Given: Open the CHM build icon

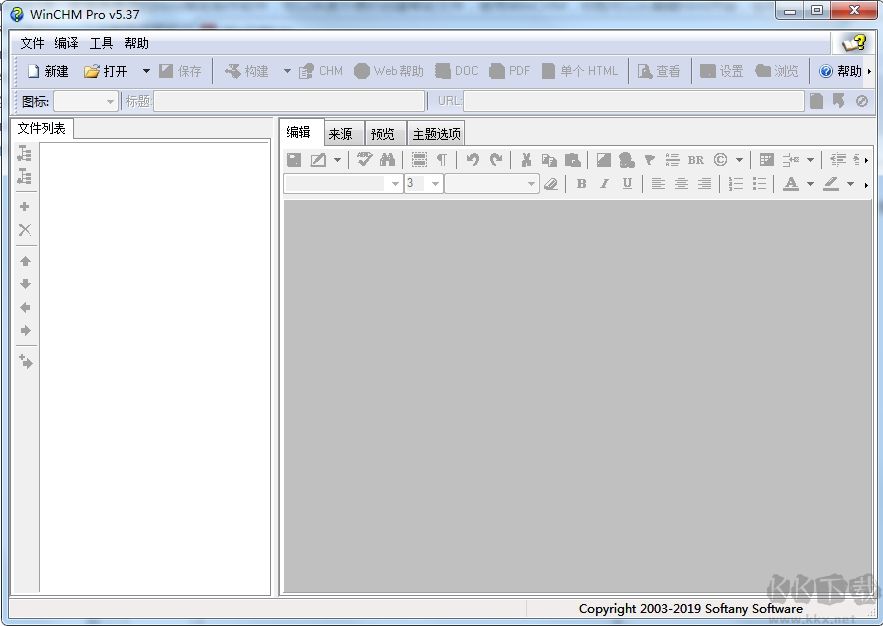Looking at the screenshot, I should click(322, 70).
